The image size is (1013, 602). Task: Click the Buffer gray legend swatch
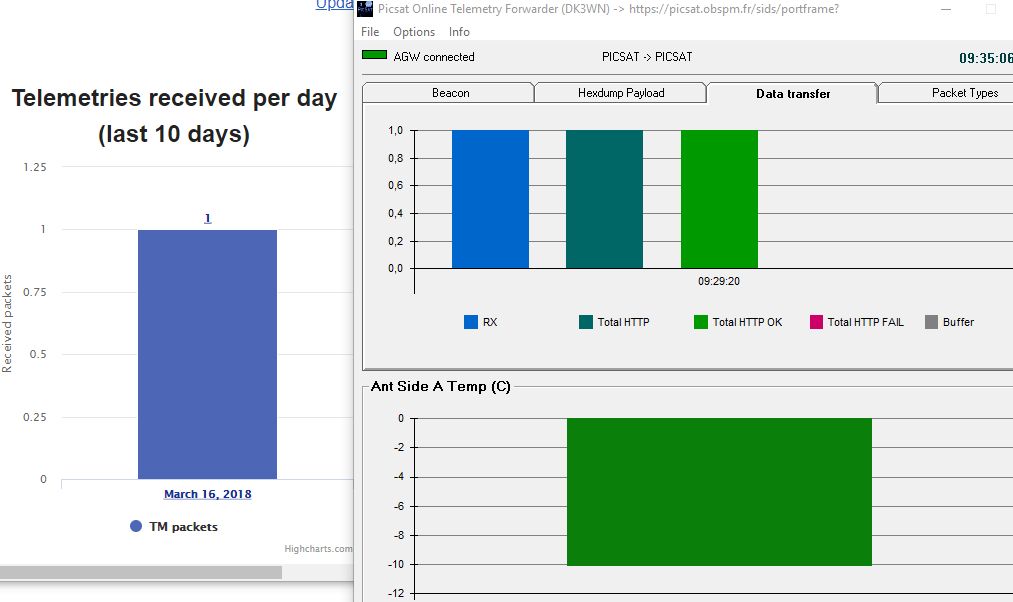click(931, 322)
